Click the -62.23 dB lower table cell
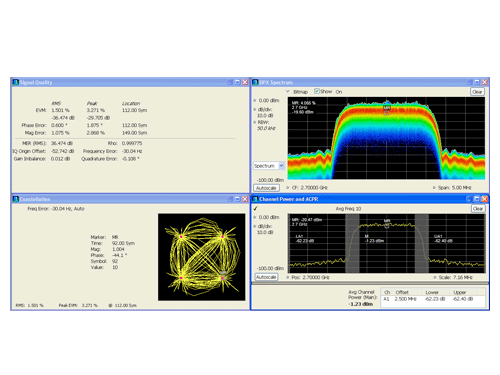This screenshot has height=375, width=500. point(435,299)
